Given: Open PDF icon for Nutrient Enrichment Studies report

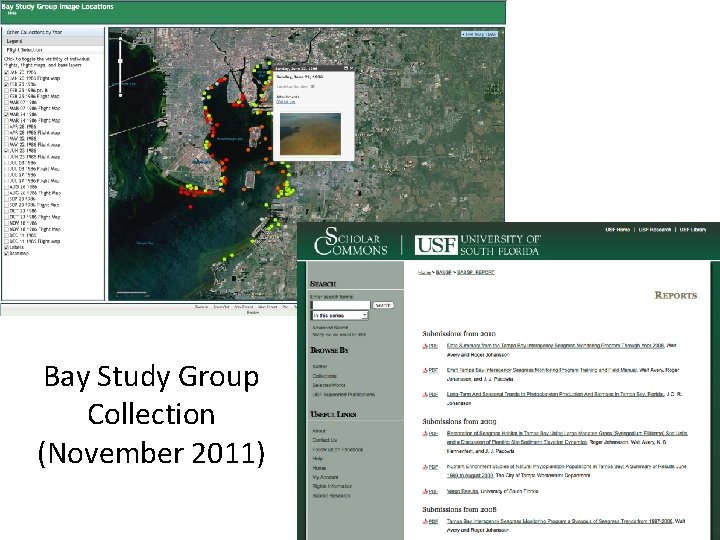Looking at the screenshot, I should click(430, 467).
